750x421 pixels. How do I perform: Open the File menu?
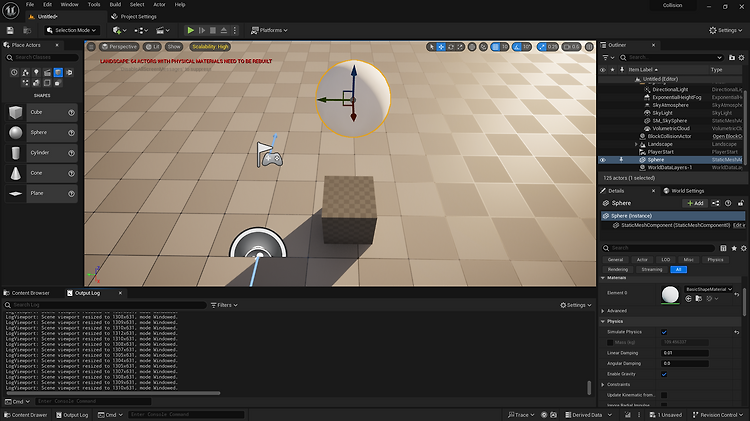tap(30, 4)
